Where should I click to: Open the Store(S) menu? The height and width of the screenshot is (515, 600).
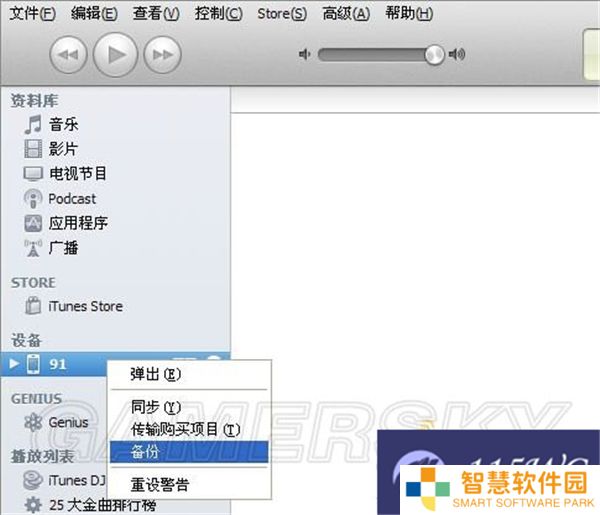[x=282, y=13]
